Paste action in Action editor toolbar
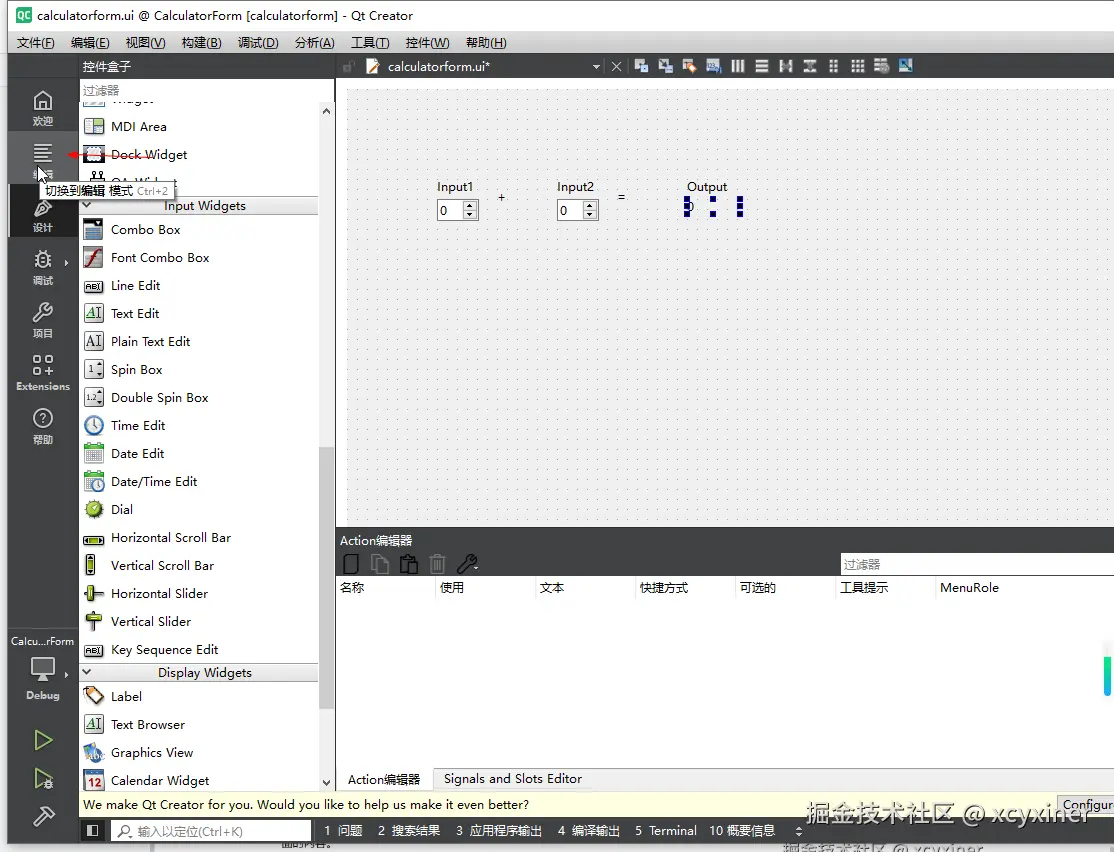This screenshot has width=1115, height=852. click(x=409, y=564)
